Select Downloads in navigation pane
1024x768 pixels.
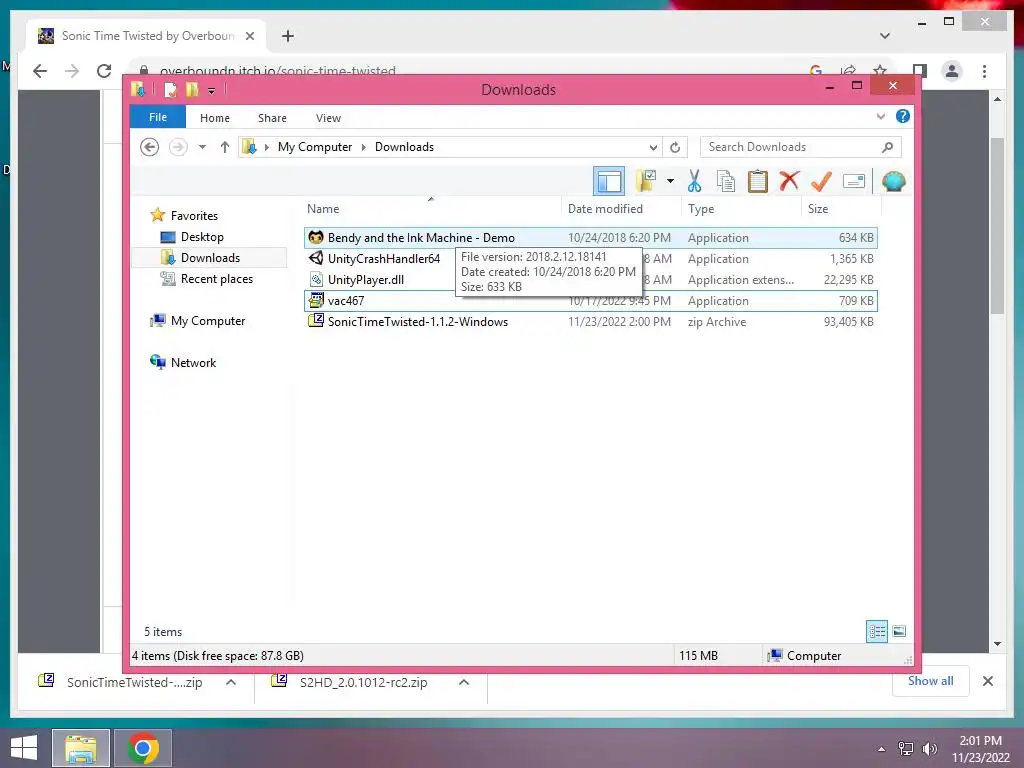point(210,257)
